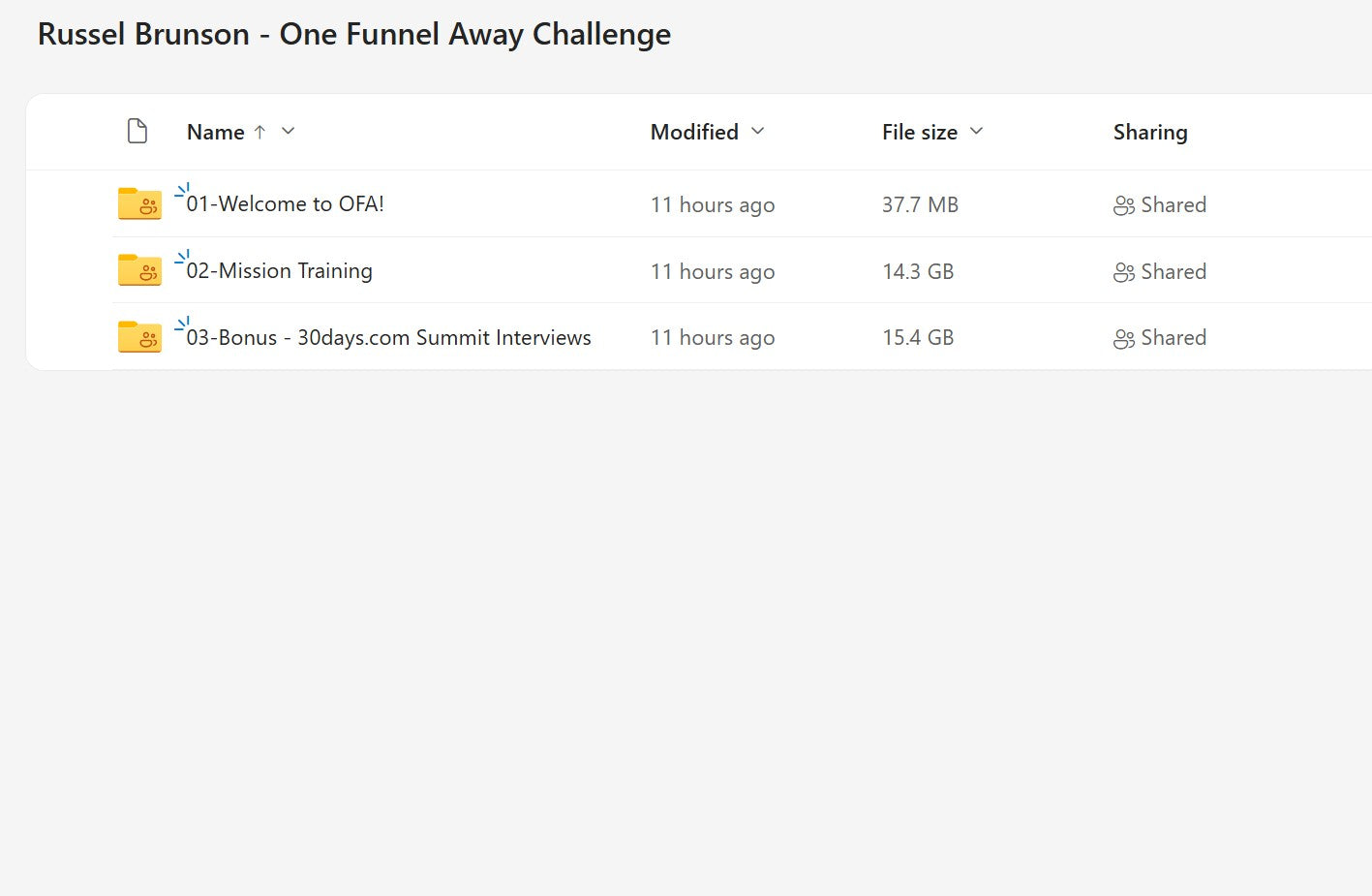Click the 02-Mission Training folder icon

point(139,270)
